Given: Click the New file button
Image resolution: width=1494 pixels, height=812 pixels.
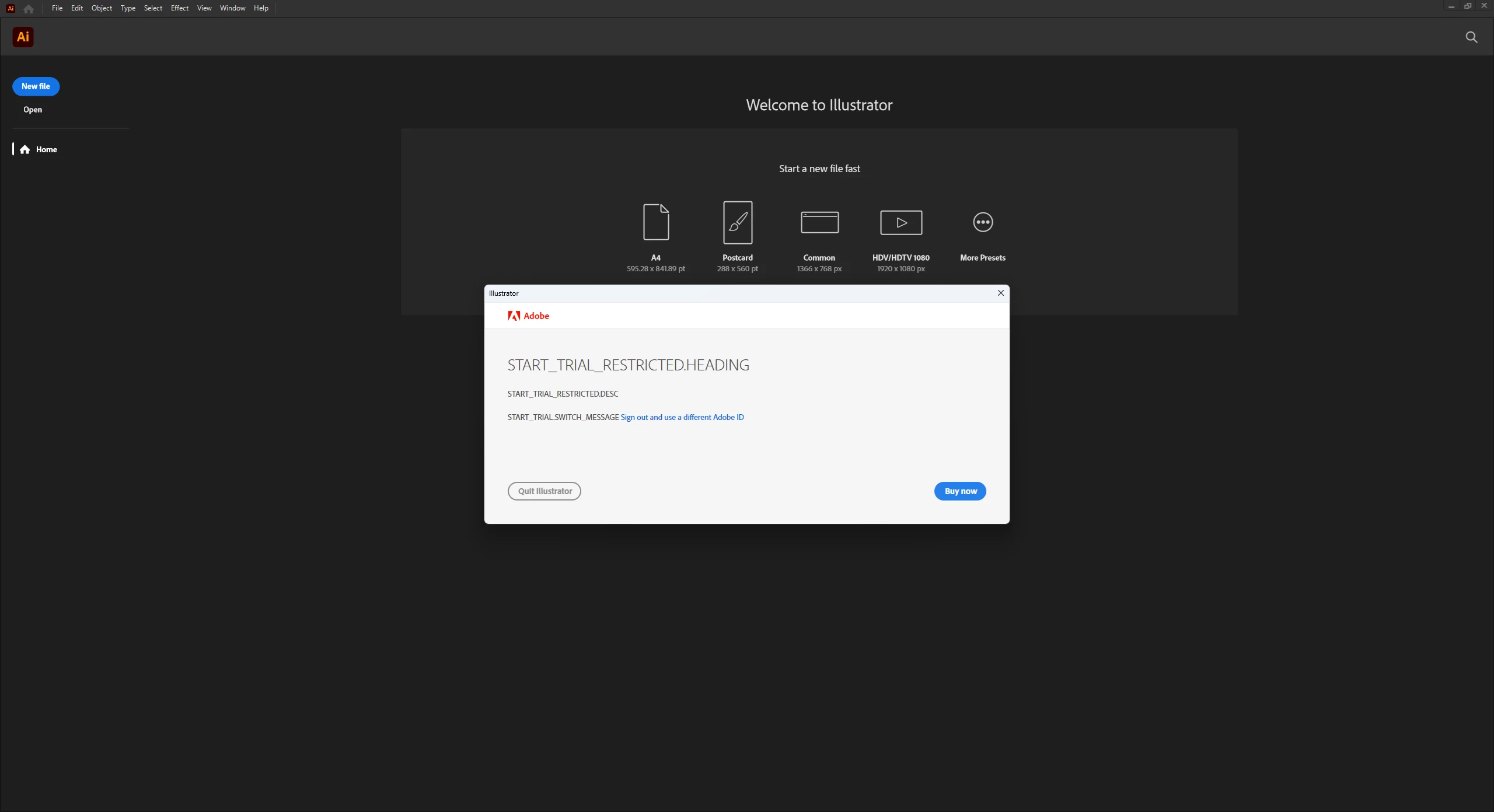Looking at the screenshot, I should click(x=36, y=86).
